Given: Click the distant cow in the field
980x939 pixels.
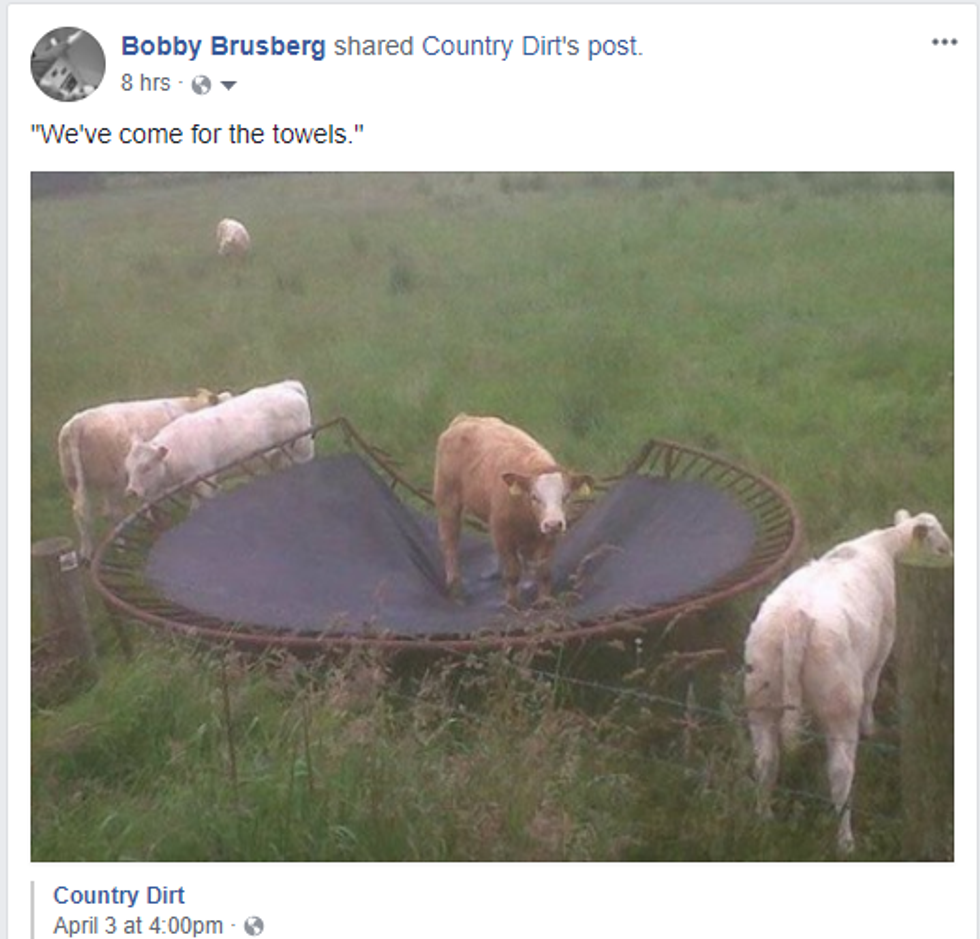Looking at the screenshot, I should coord(233,238).
